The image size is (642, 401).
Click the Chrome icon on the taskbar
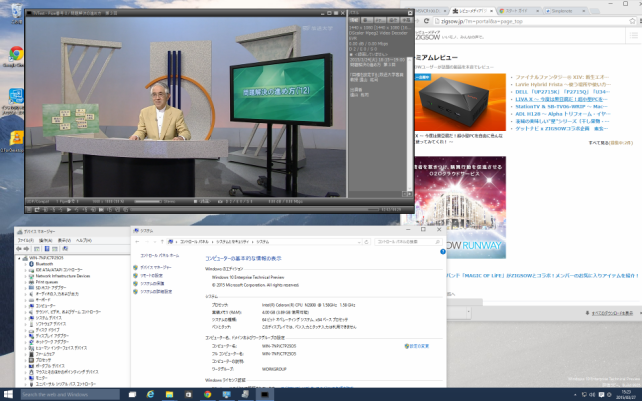[208, 394]
